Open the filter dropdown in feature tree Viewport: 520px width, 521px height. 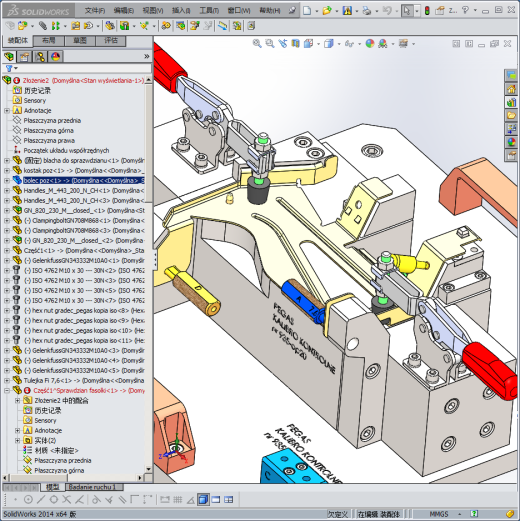coord(11,68)
